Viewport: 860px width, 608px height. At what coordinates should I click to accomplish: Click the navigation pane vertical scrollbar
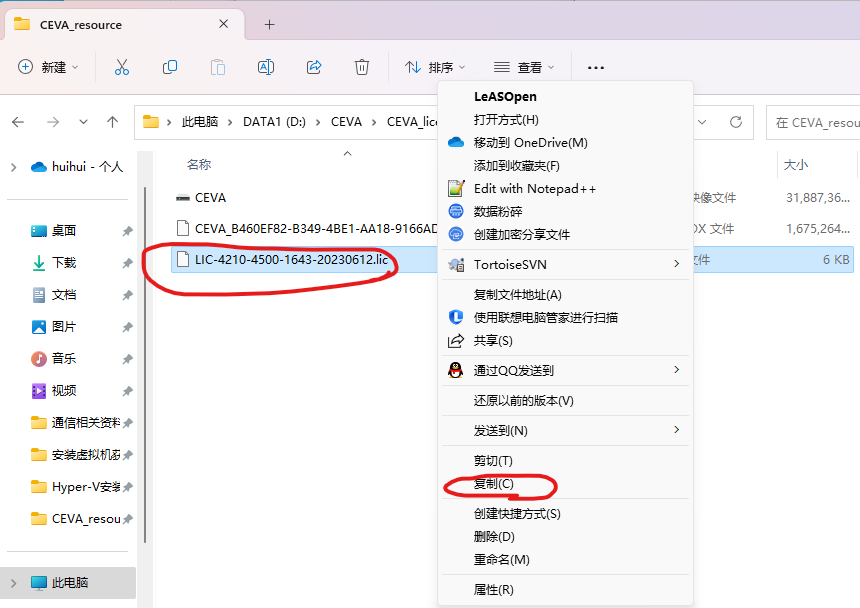[x=145, y=365]
